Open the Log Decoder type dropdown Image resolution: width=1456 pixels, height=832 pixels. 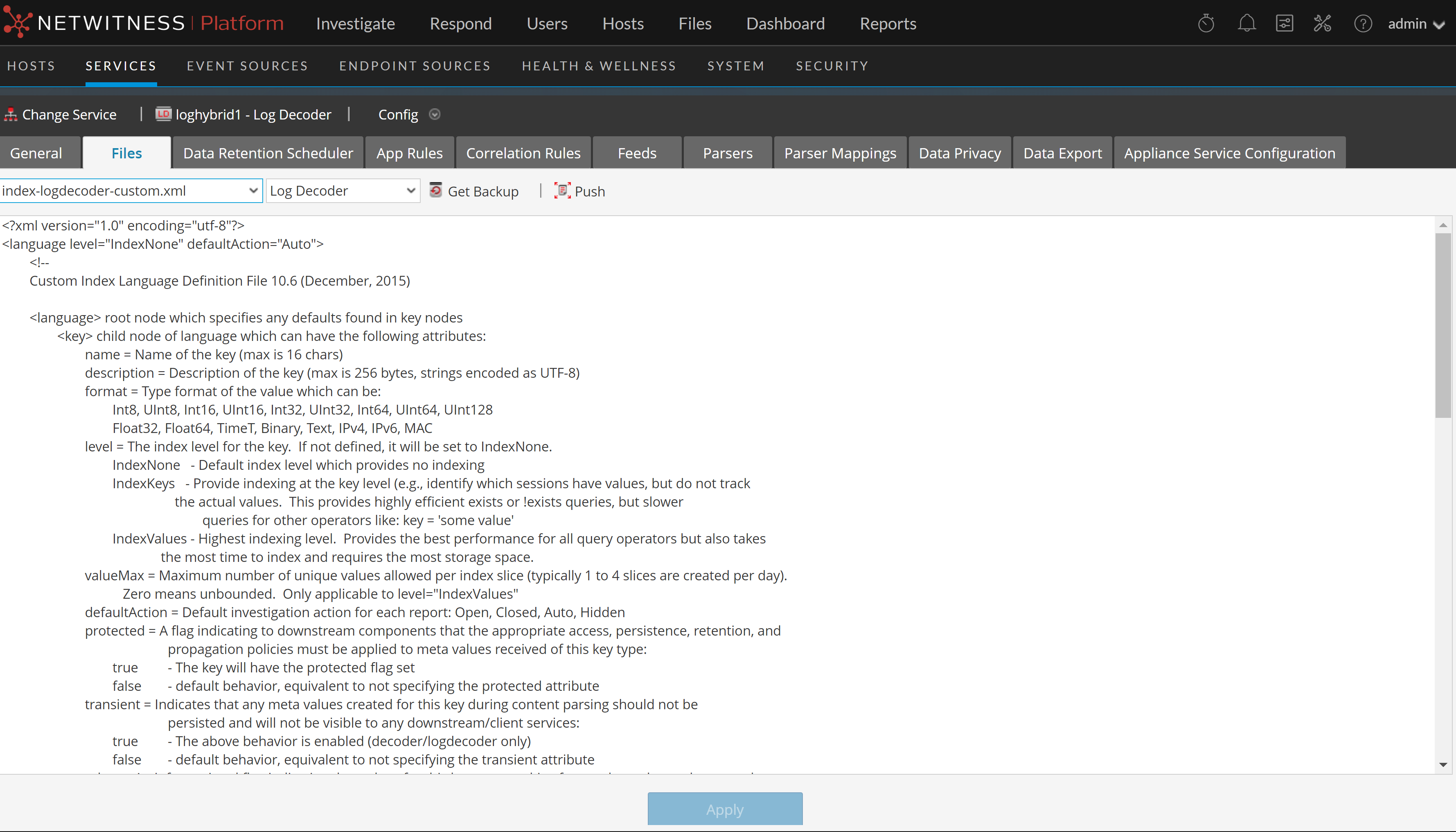coord(410,191)
